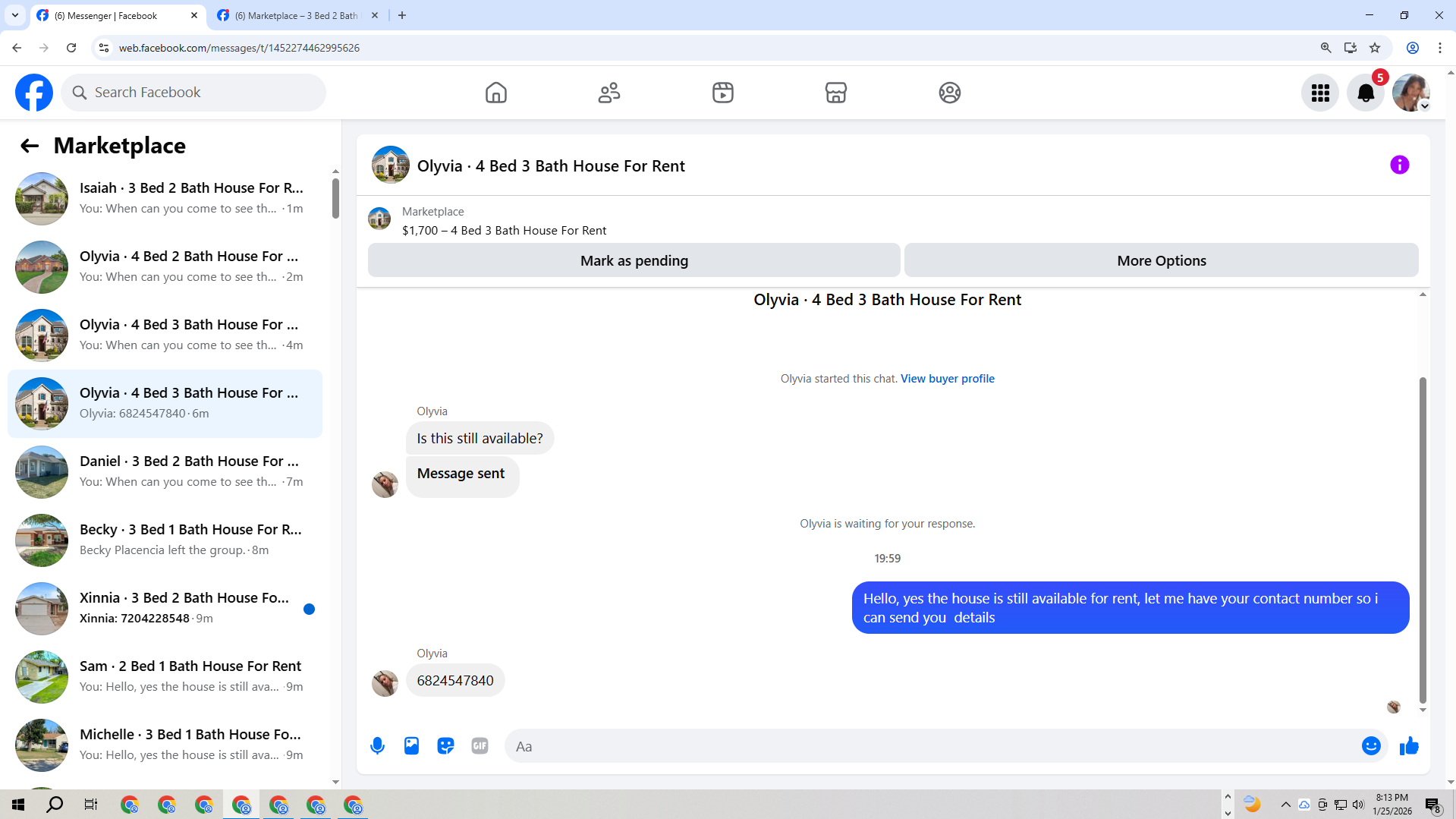This screenshot has width=1456, height=819.
Task: Click the More Options button
Action: click(1161, 260)
